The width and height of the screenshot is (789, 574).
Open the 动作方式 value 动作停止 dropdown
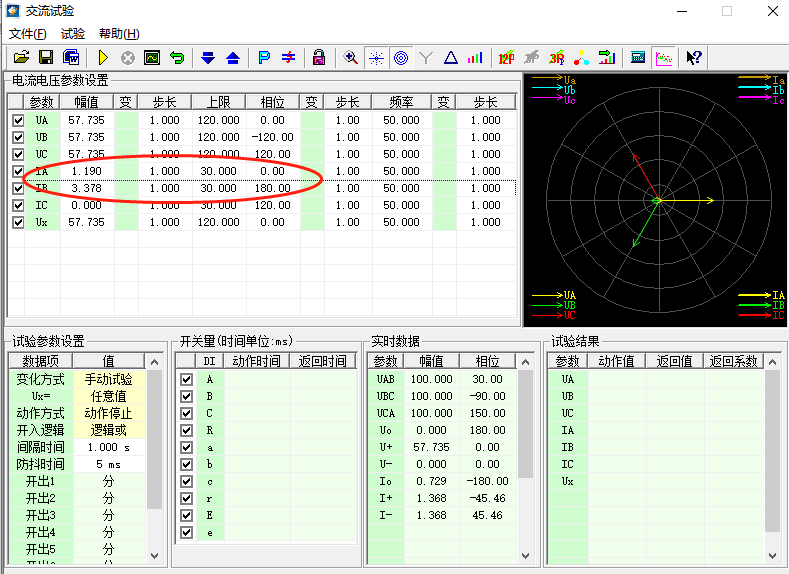tap(109, 413)
